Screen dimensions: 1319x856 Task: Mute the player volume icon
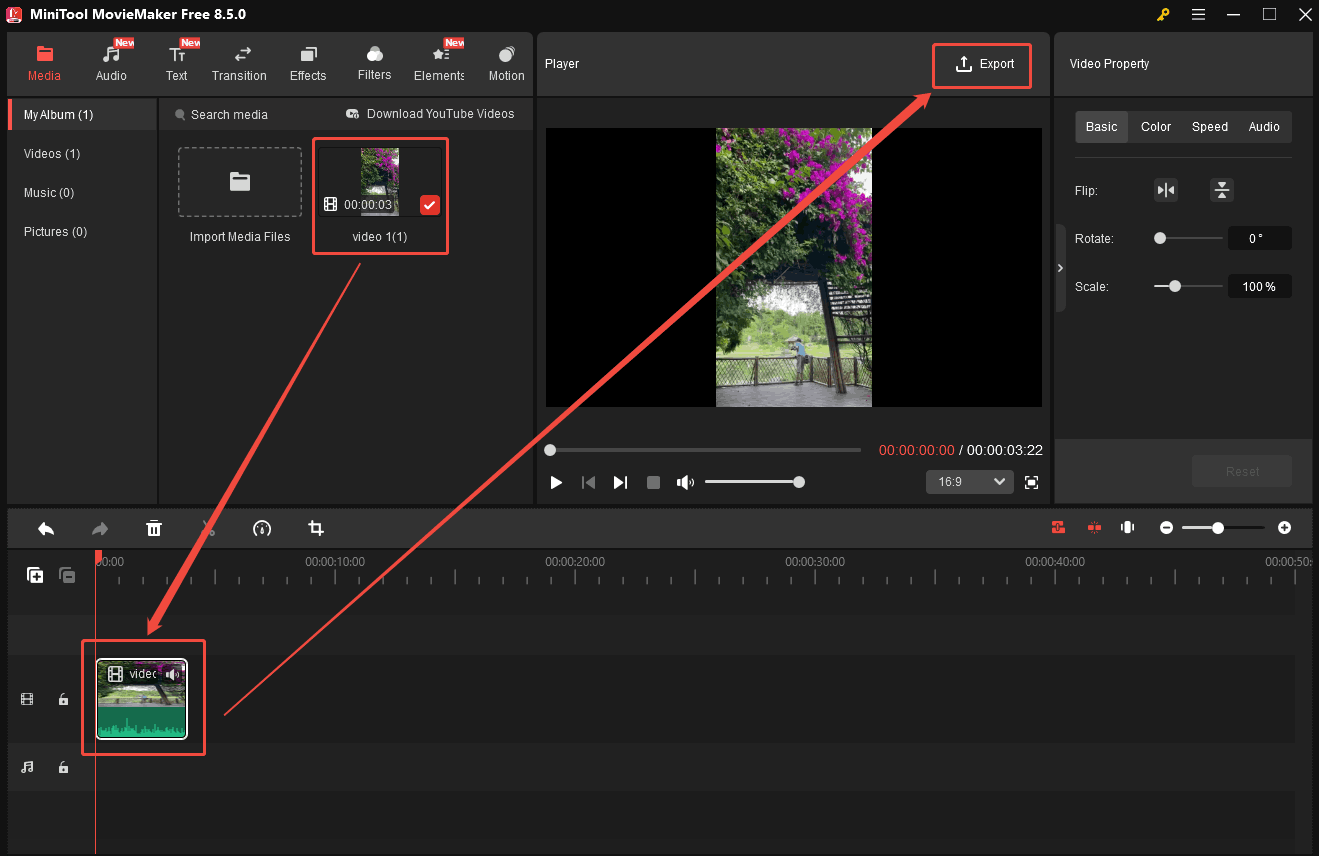[x=685, y=482]
